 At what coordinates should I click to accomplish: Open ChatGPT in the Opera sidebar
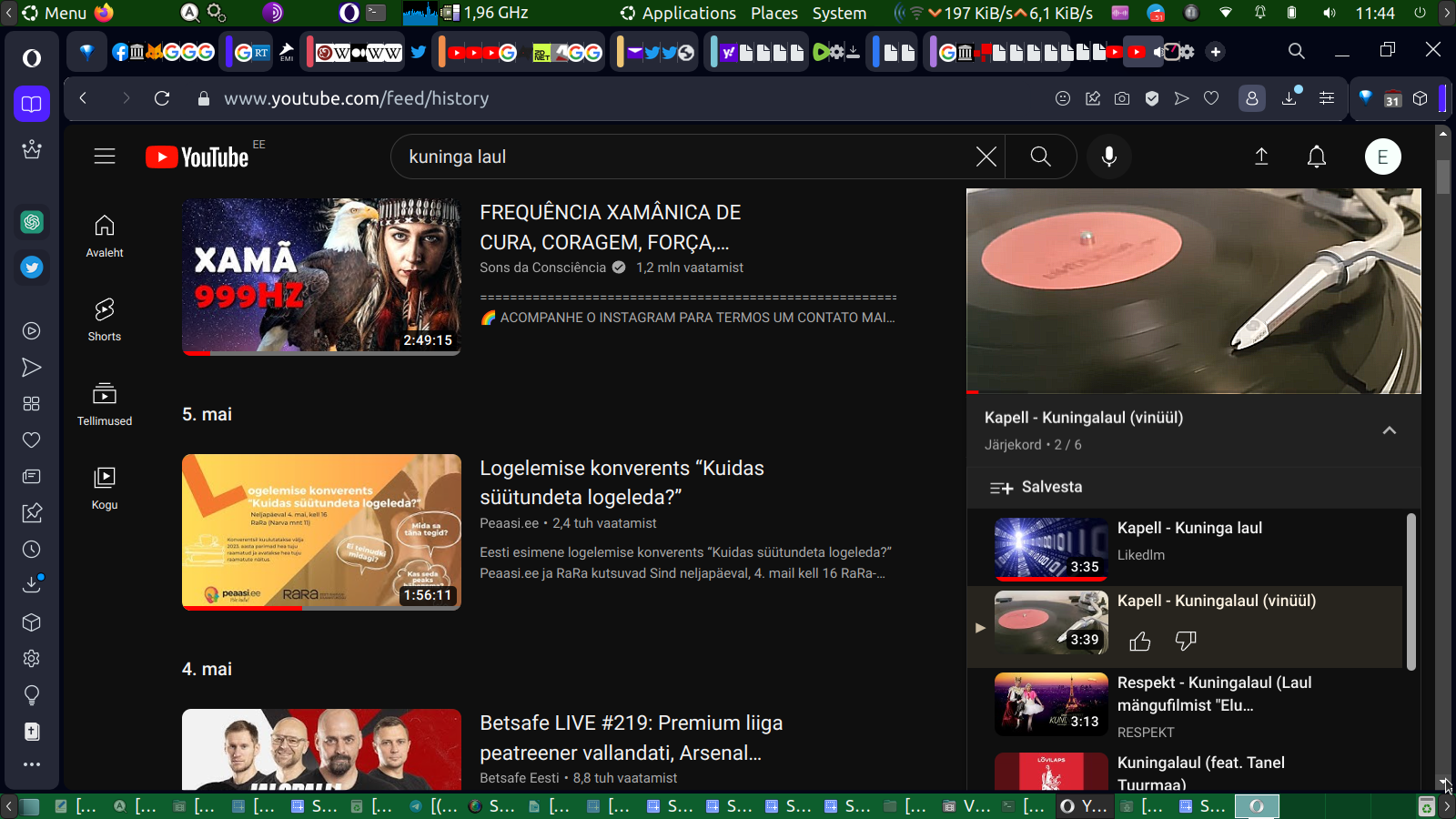click(32, 221)
